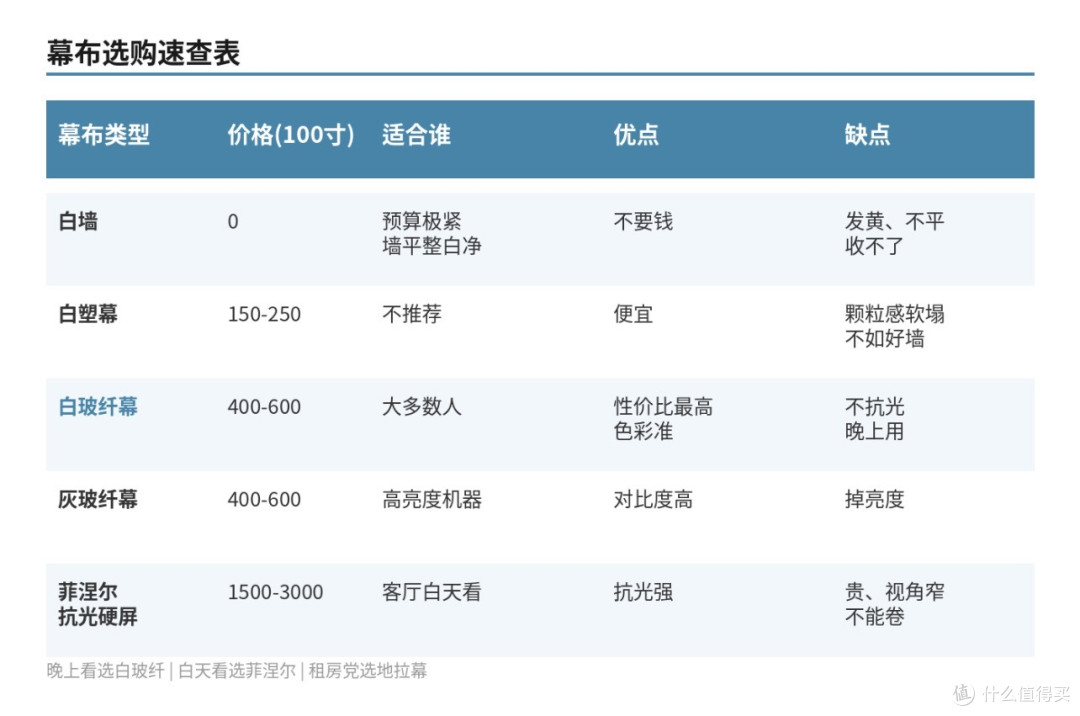Open the highlighted 白玻纤幕 label

[98, 406]
